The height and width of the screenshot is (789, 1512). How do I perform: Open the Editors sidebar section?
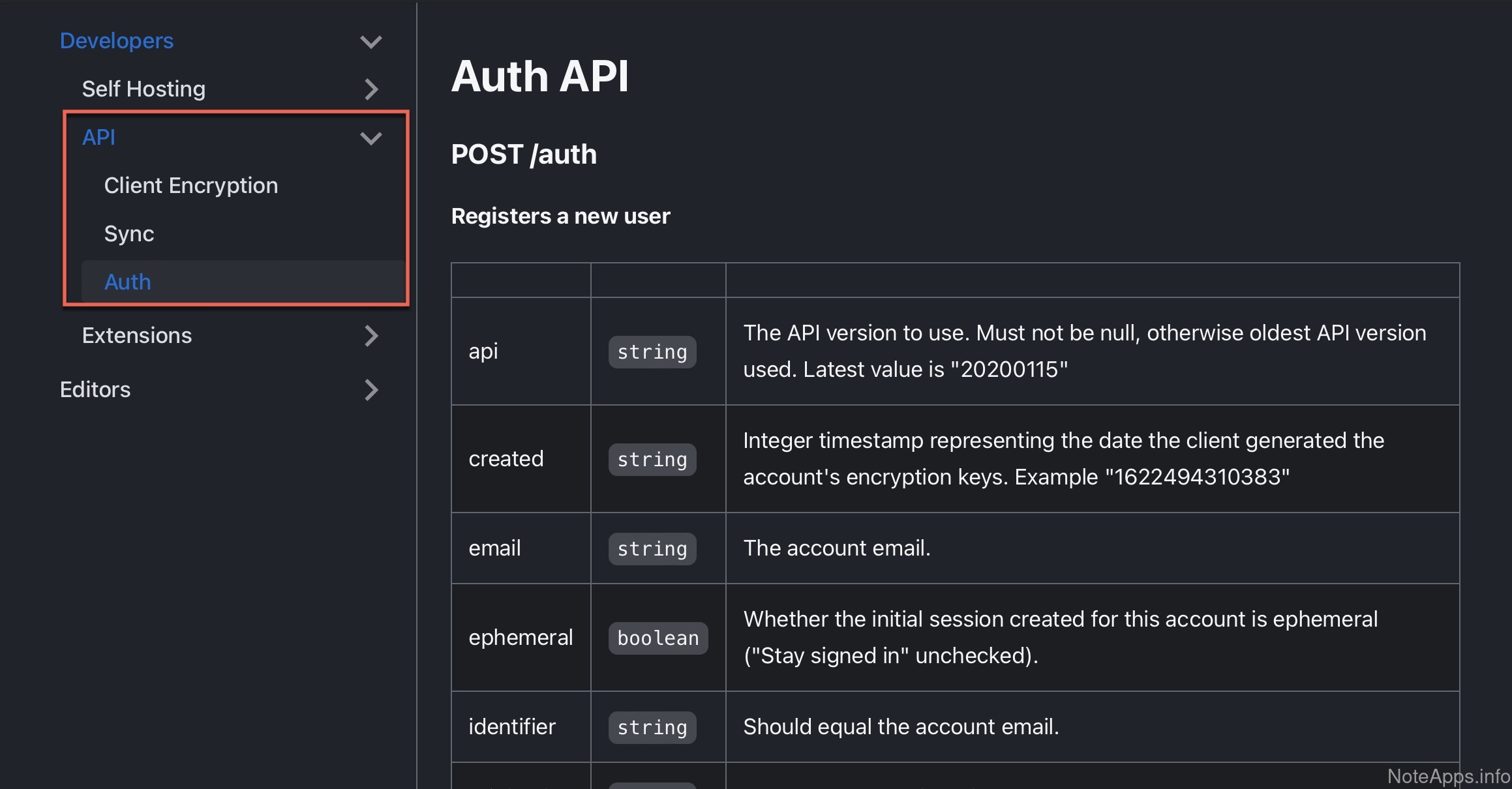(x=95, y=389)
